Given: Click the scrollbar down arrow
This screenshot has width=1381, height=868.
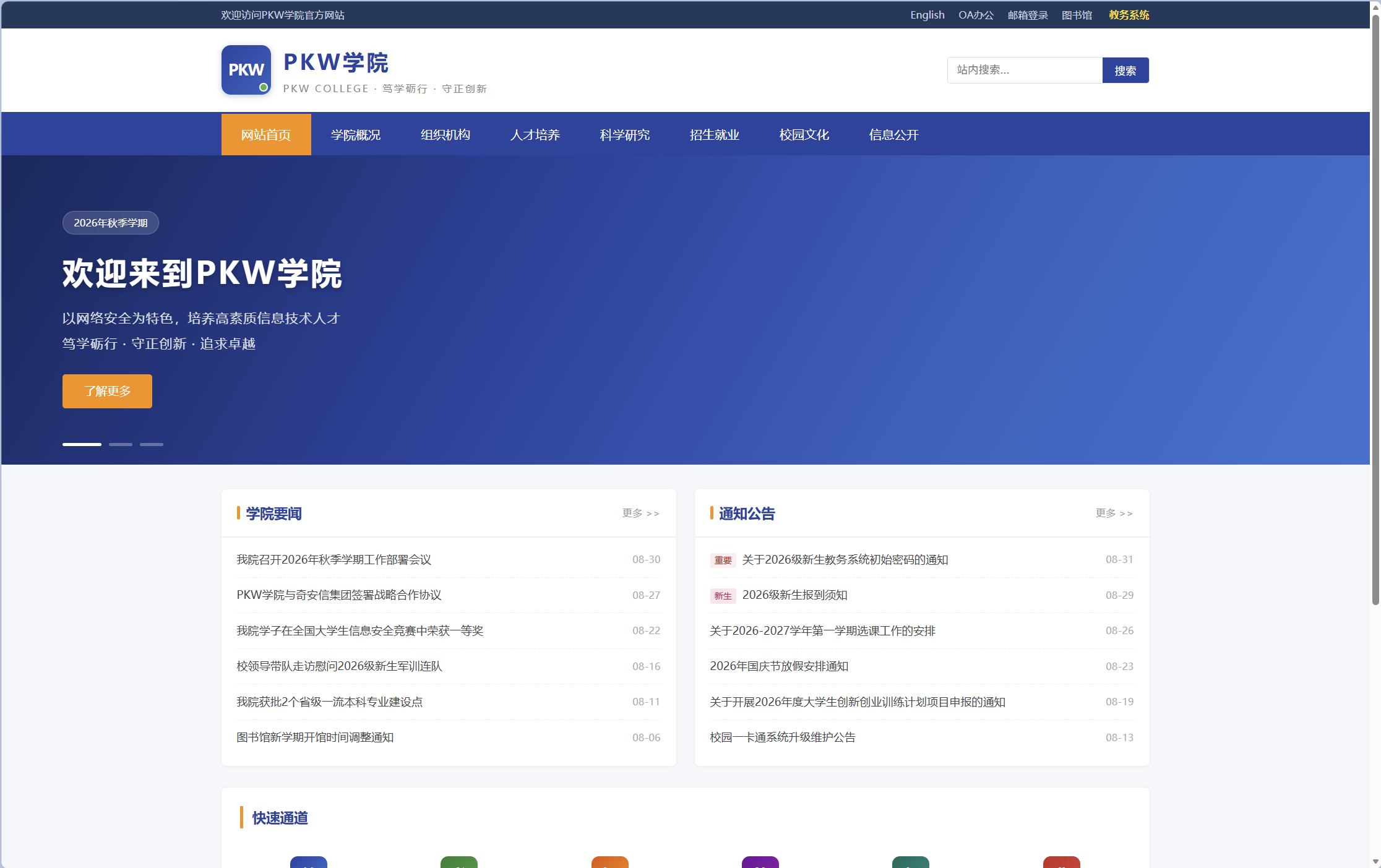Looking at the screenshot, I should [x=1375, y=861].
